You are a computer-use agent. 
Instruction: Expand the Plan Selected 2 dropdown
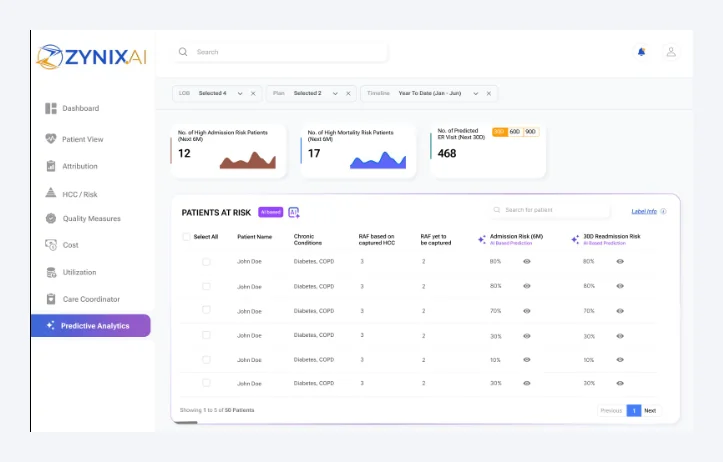(335, 93)
